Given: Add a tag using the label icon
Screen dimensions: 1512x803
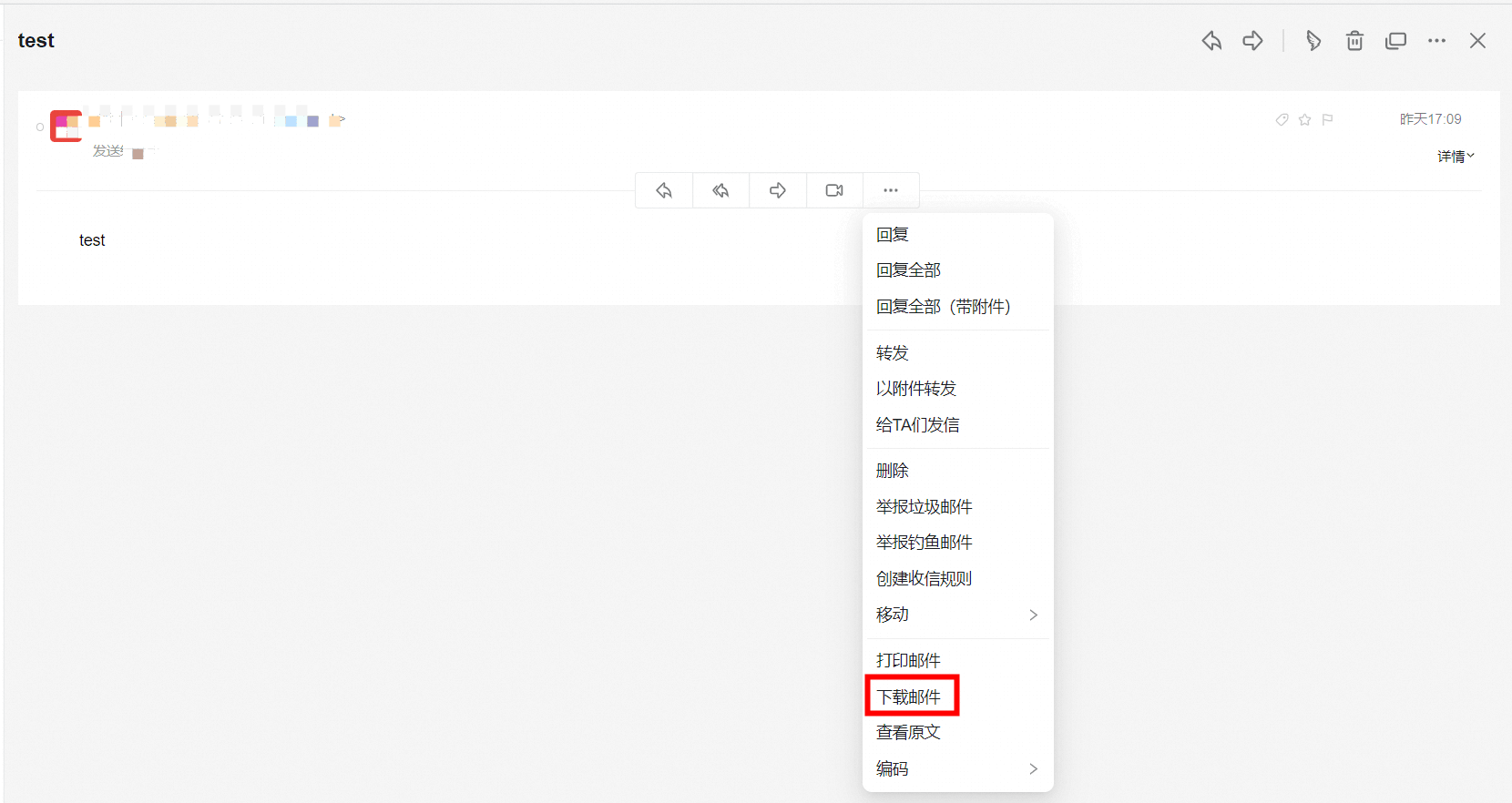Looking at the screenshot, I should click(x=1282, y=119).
